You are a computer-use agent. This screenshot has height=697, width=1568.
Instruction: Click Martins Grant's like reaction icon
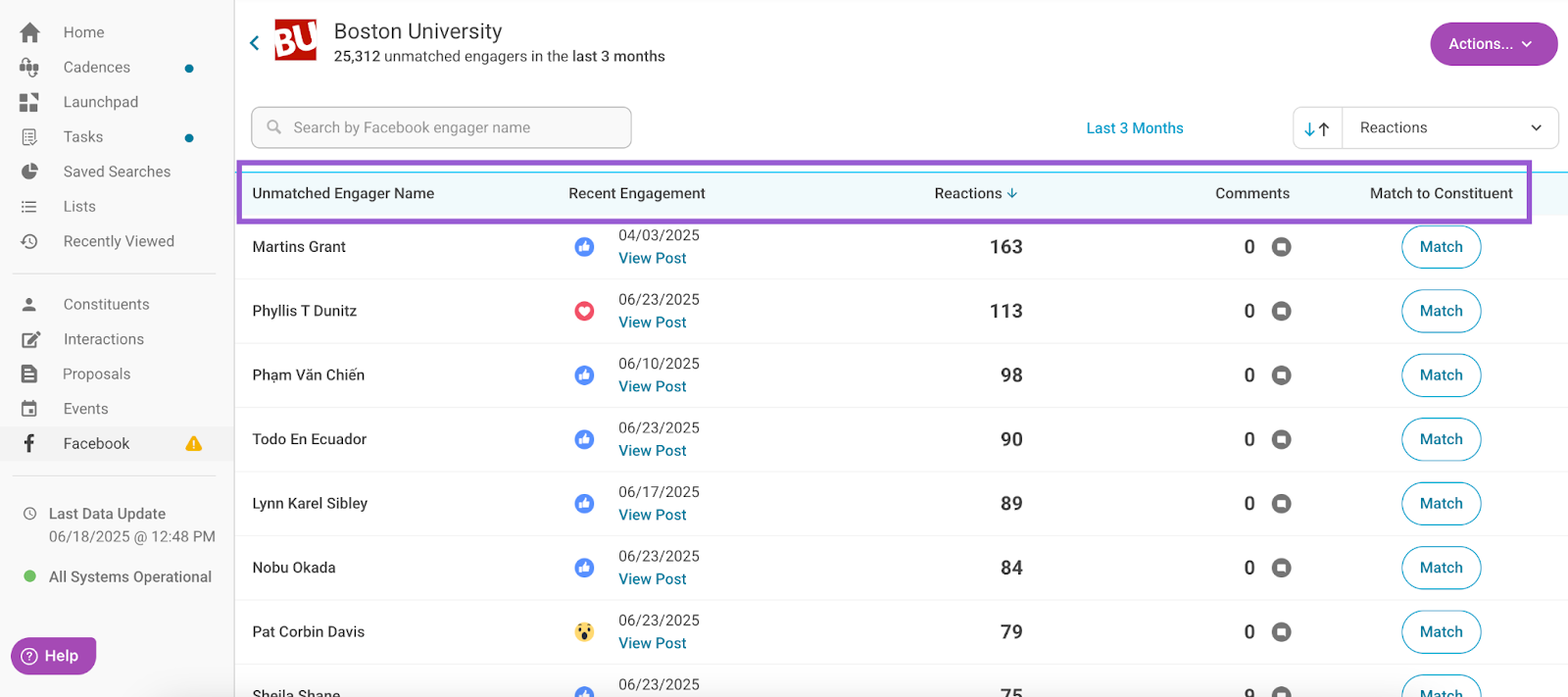click(x=584, y=247)
